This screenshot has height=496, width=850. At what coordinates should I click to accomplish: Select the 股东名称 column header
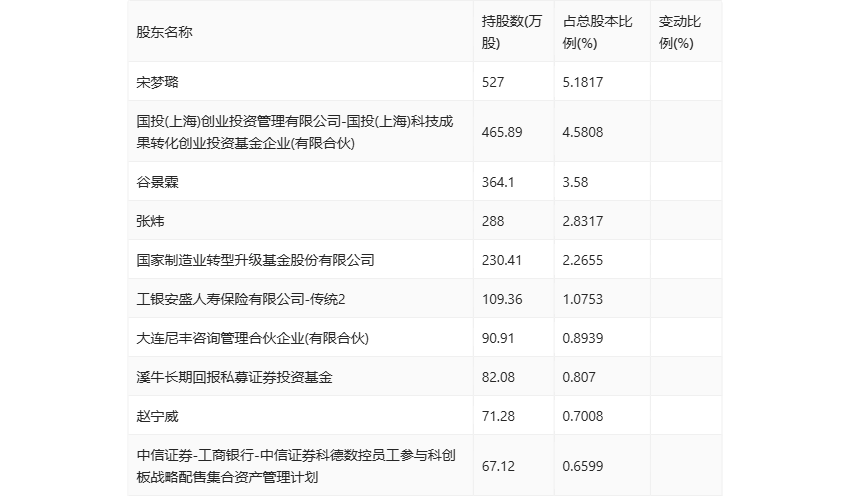(164, 32)
